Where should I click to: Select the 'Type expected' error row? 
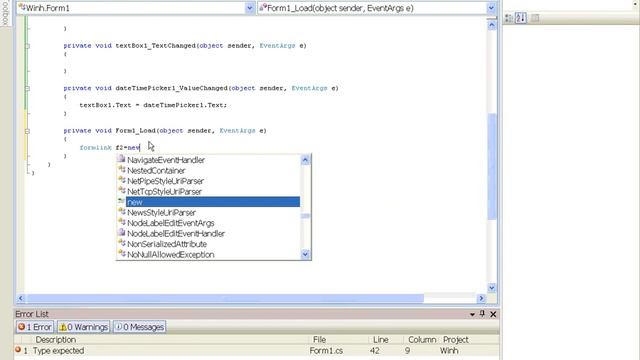257,351
